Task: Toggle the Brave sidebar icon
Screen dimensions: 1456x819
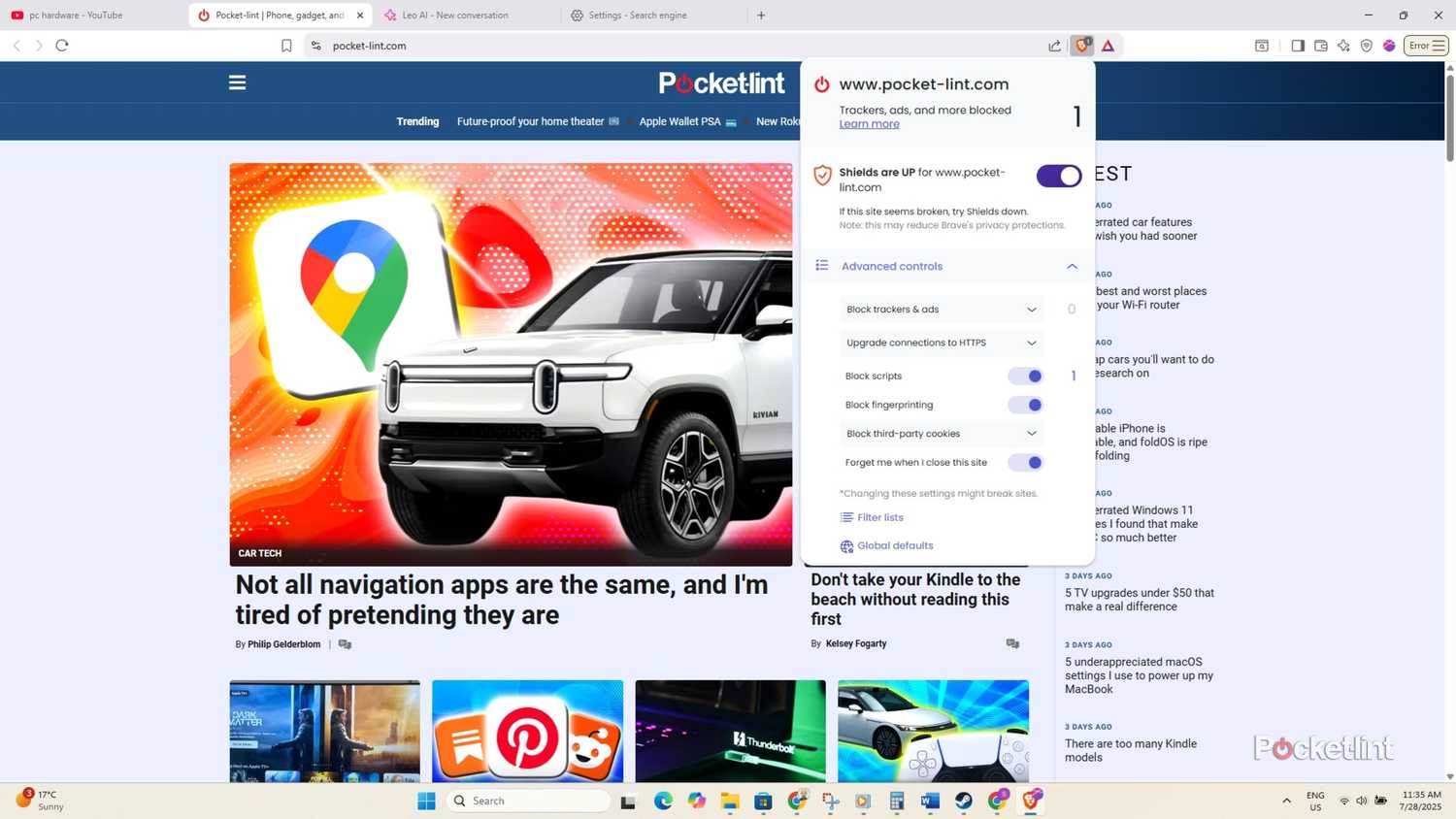Action: click(x=1298, y=46)
